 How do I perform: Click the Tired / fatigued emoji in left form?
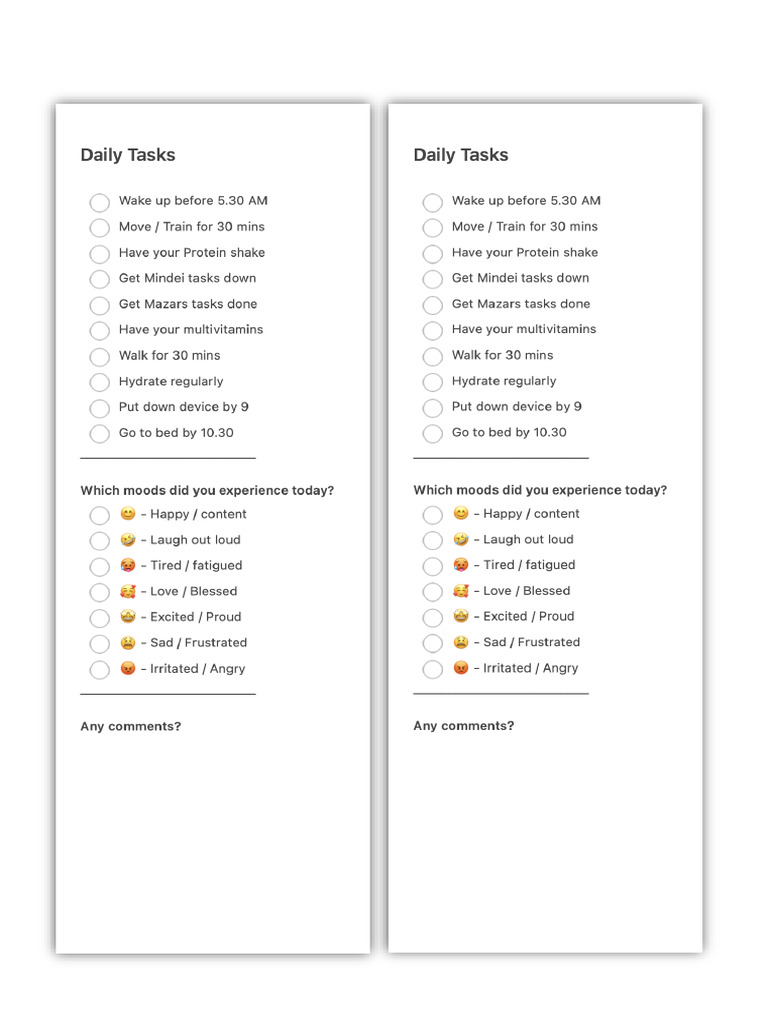(x=128, y=565)
